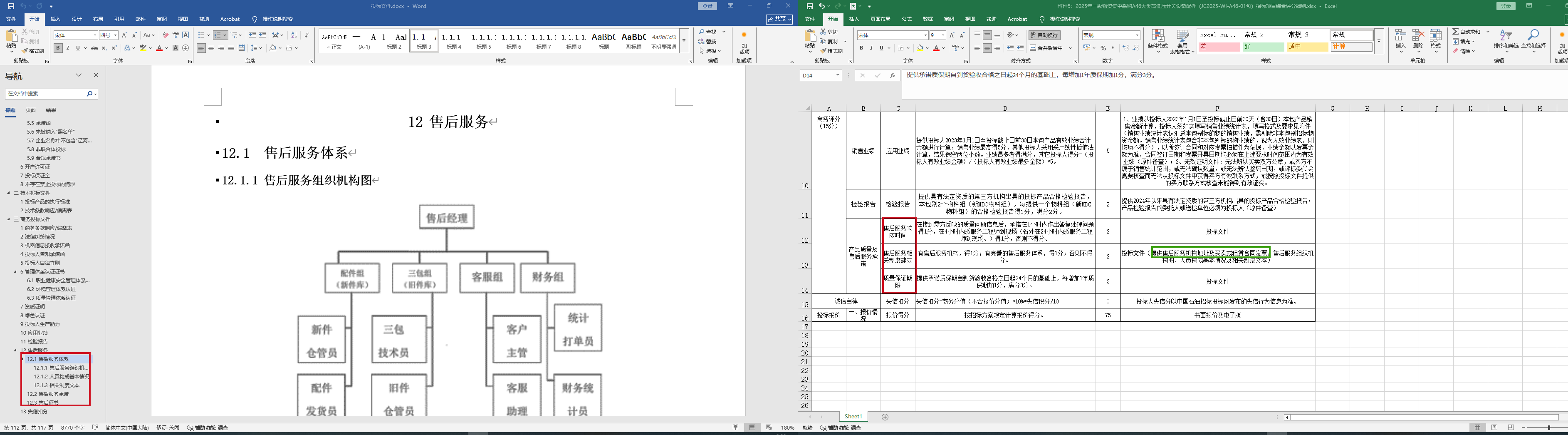Click the Excel formula bar text
The width and height of the screenshot is (1568, 435).
1031,75
